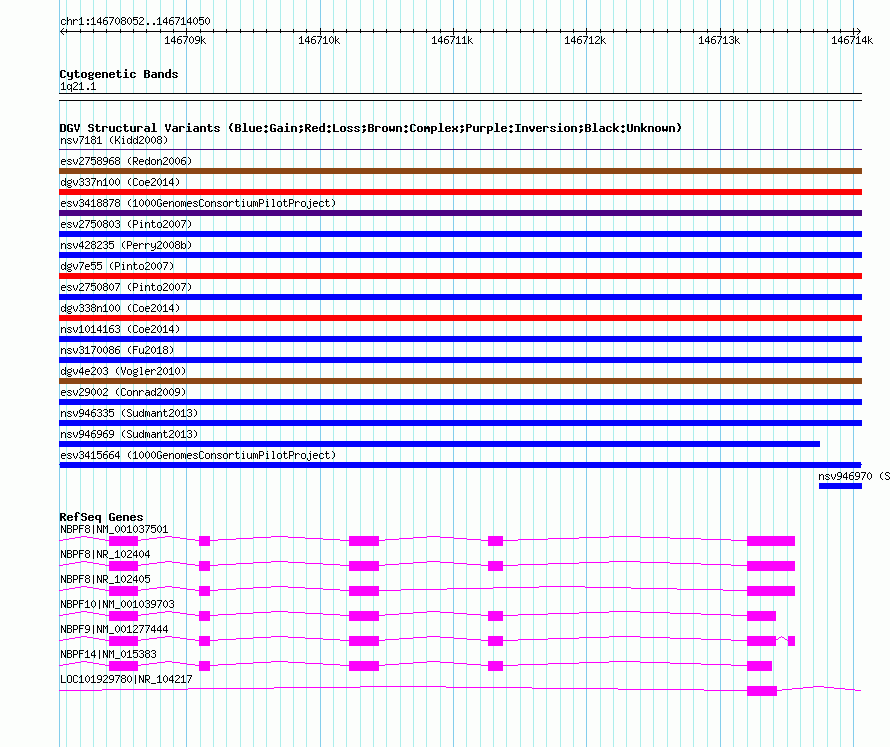Click the 146713k ruler tick label

click(x=719, y=40)
